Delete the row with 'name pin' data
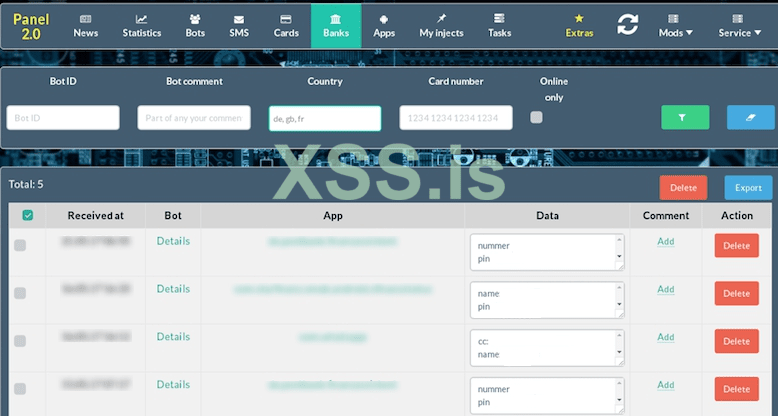 point(736,293)
